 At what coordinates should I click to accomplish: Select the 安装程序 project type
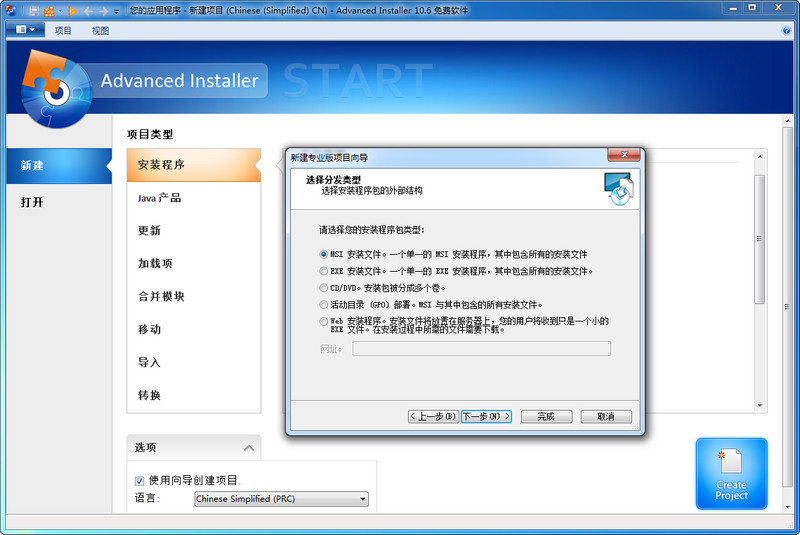[194, 165]
